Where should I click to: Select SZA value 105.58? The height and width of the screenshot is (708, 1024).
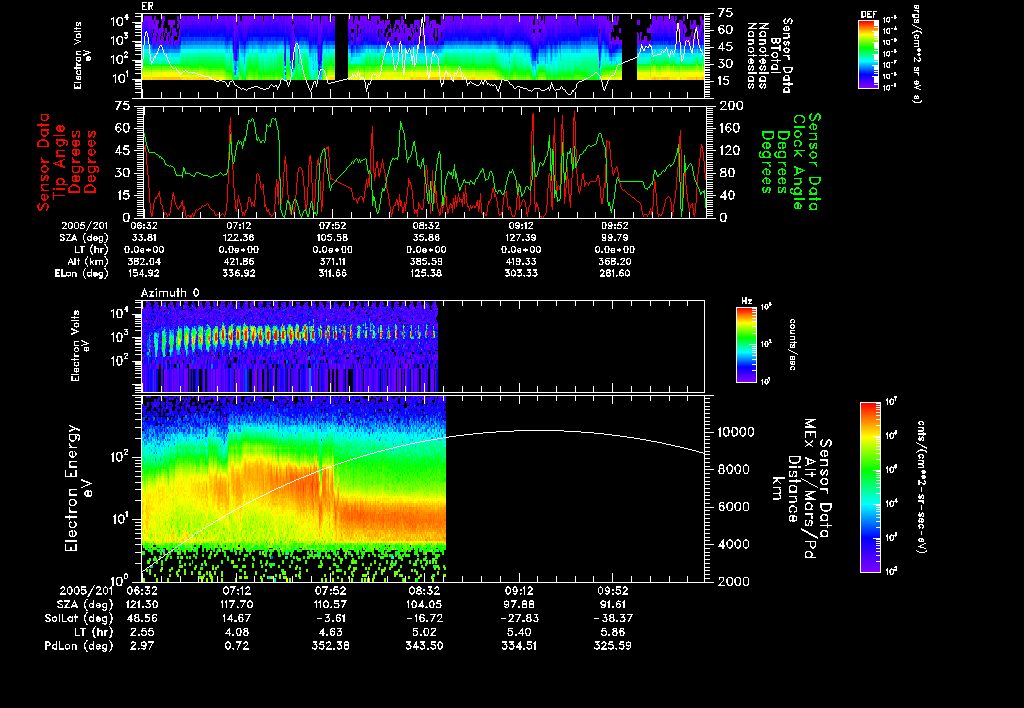click(332, 238)
